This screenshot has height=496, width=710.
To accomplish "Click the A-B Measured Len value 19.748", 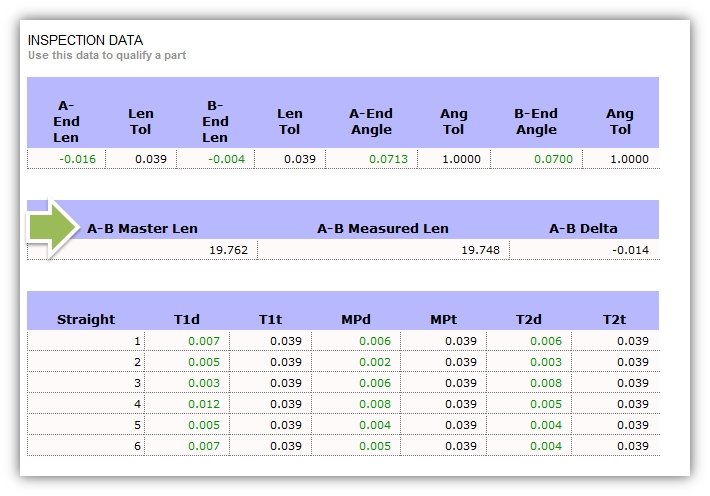I will [x=480, y=250].
